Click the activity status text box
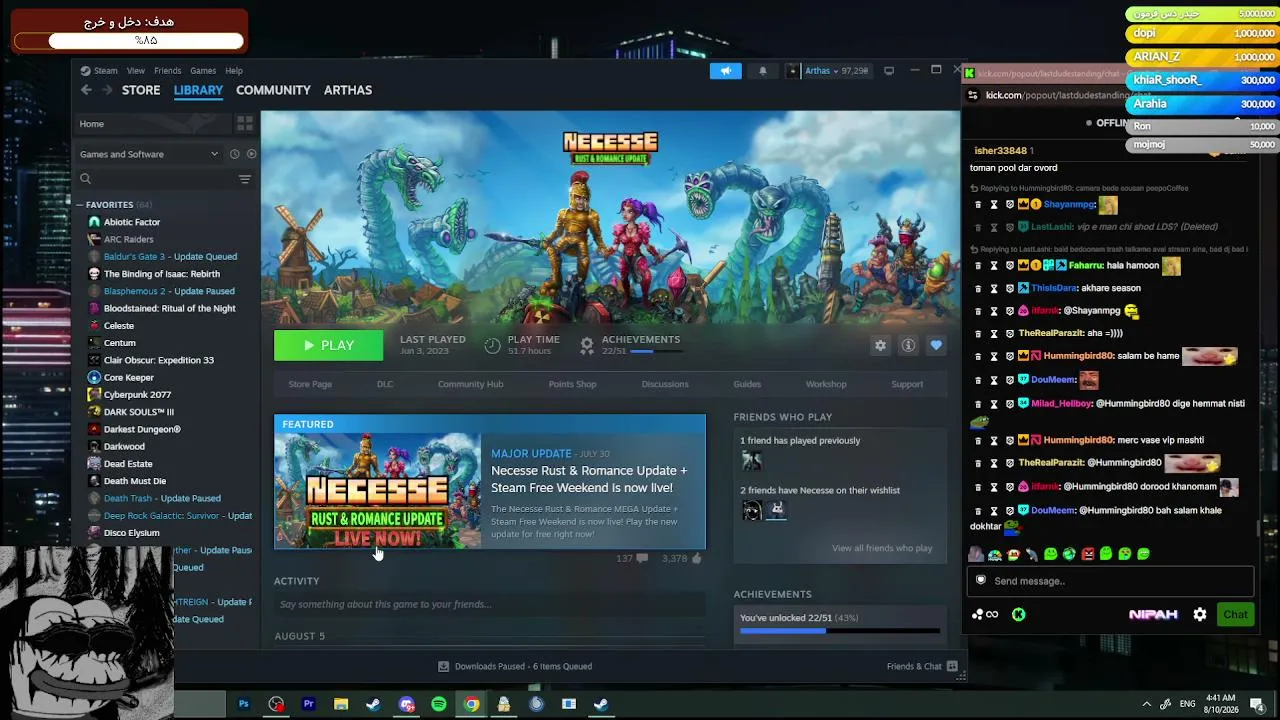This screenshot has width=1280, height=720. pos(490,604)
